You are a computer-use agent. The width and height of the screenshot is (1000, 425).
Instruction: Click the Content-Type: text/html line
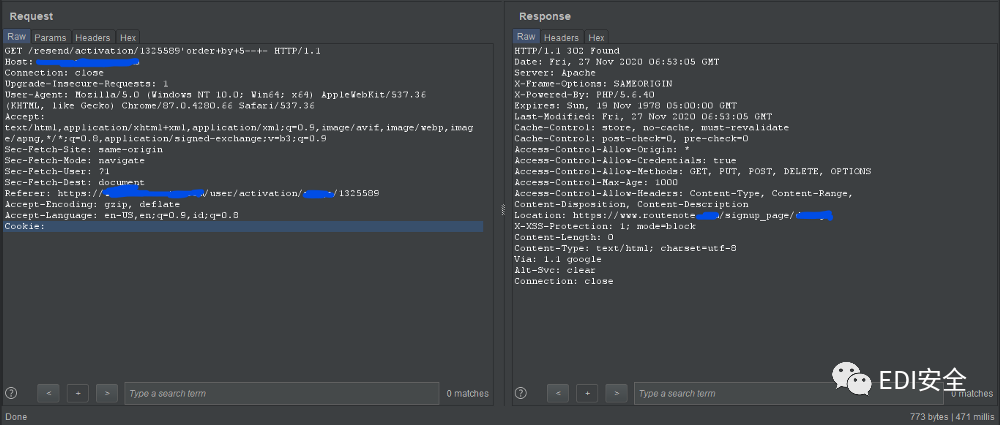tap(626, 248)
